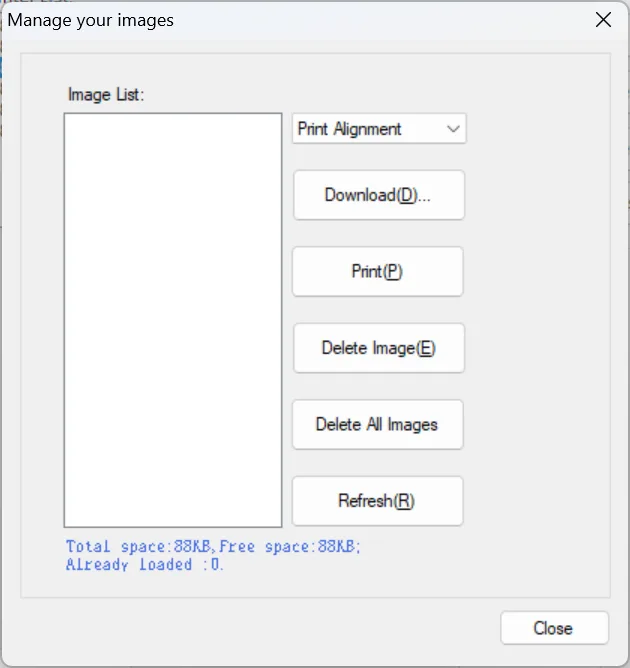Close the dialog using the title bar X
This screenshot has height=668, width=630.
[603, 20]
